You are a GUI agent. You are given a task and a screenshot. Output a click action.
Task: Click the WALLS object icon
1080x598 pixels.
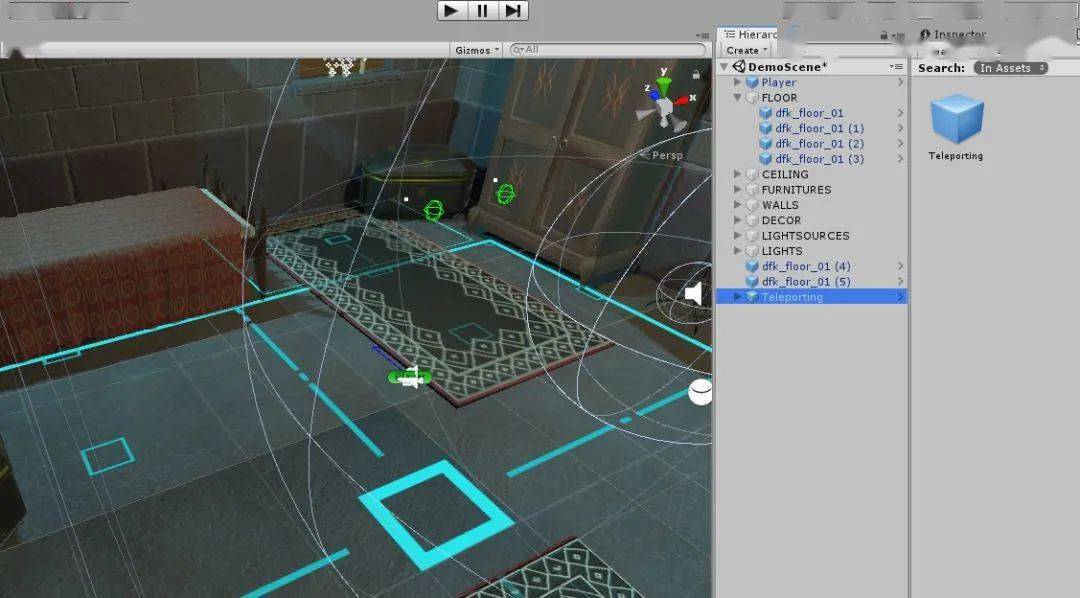click(x=752, y=205)
